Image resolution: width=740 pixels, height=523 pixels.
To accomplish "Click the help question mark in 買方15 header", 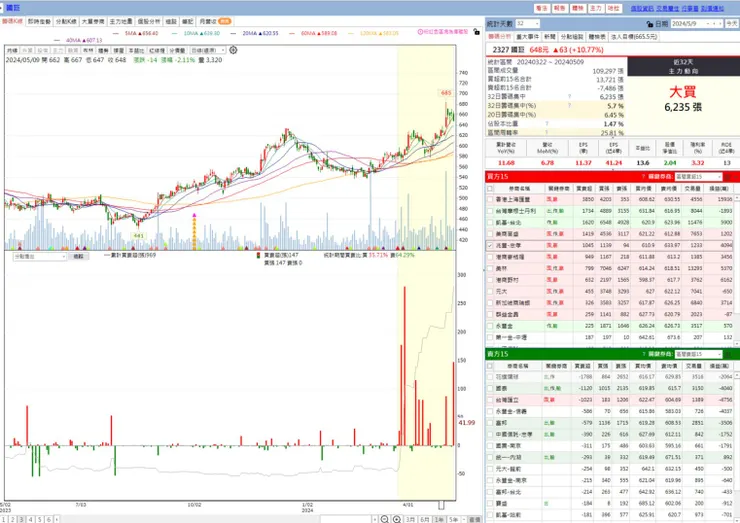I will point(643,177).
